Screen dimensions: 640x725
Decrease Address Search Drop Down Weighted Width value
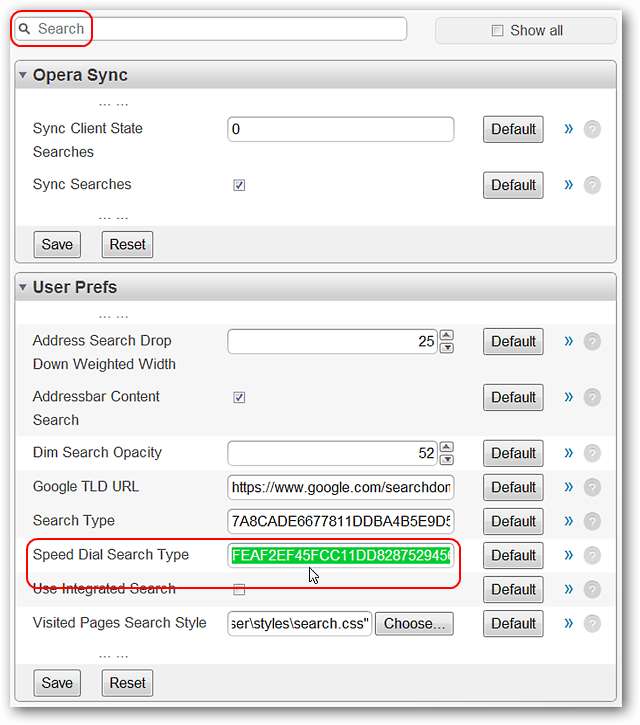click(447, 347)
